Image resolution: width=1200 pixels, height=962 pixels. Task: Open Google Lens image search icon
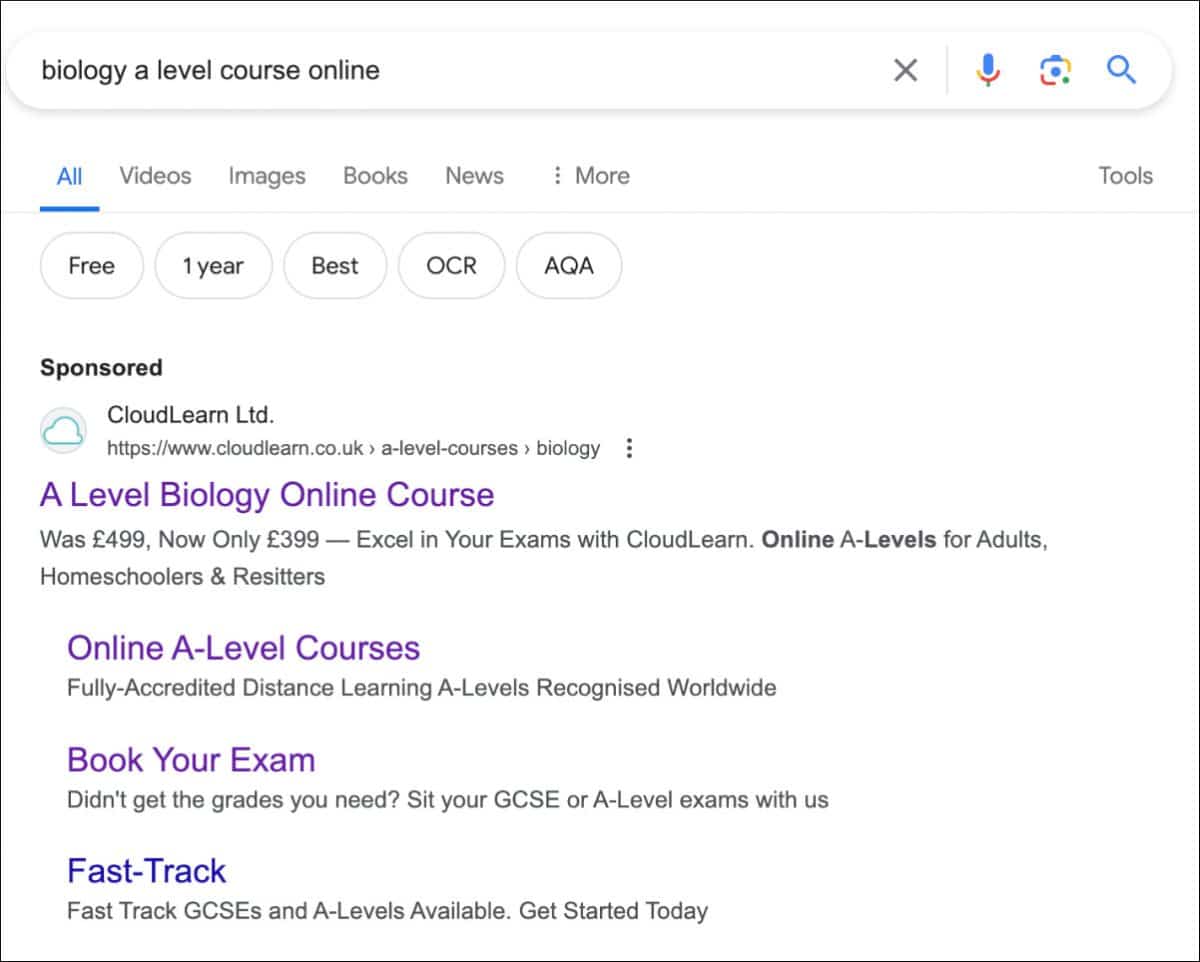click(1055, 70)
